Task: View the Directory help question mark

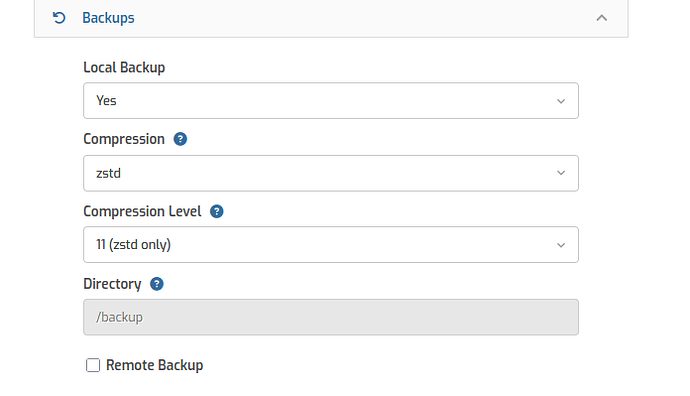Action: click(157, 284)
